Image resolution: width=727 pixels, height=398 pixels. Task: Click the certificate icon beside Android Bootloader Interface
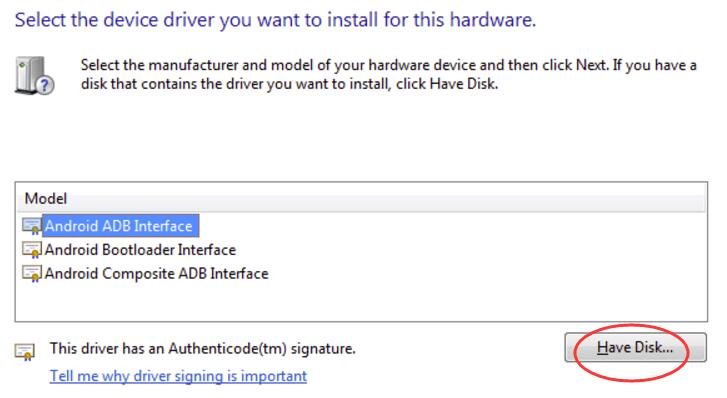pos(32,250)
